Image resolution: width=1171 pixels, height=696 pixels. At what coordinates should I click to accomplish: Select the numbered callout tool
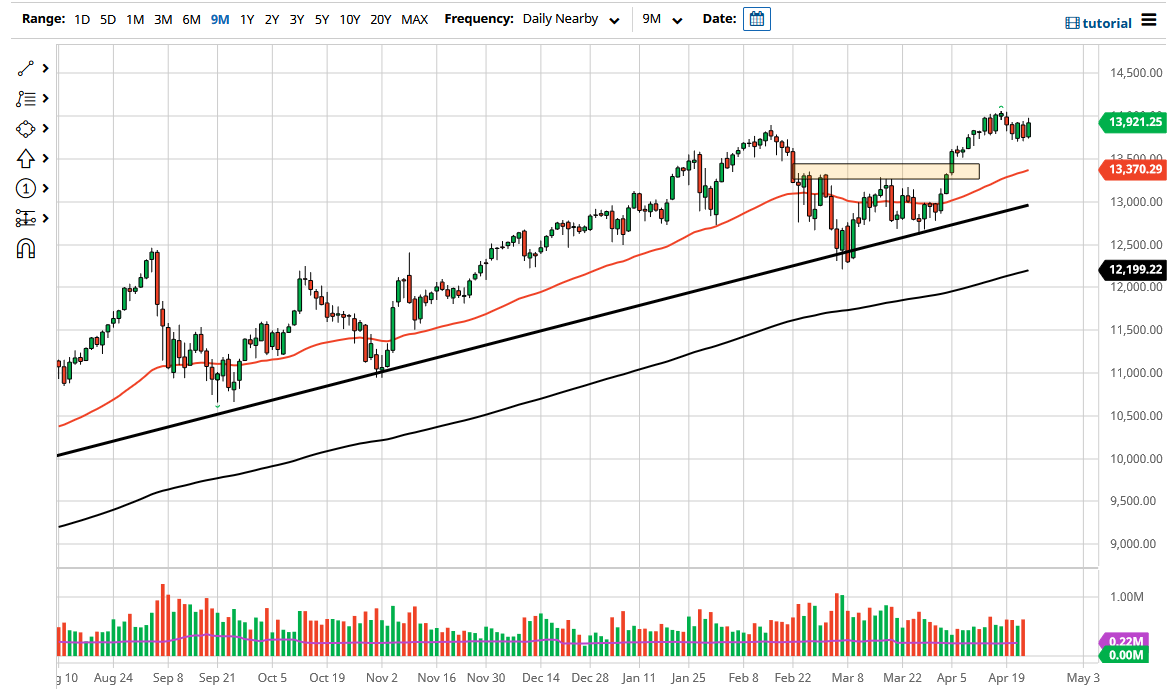(27, 188)
